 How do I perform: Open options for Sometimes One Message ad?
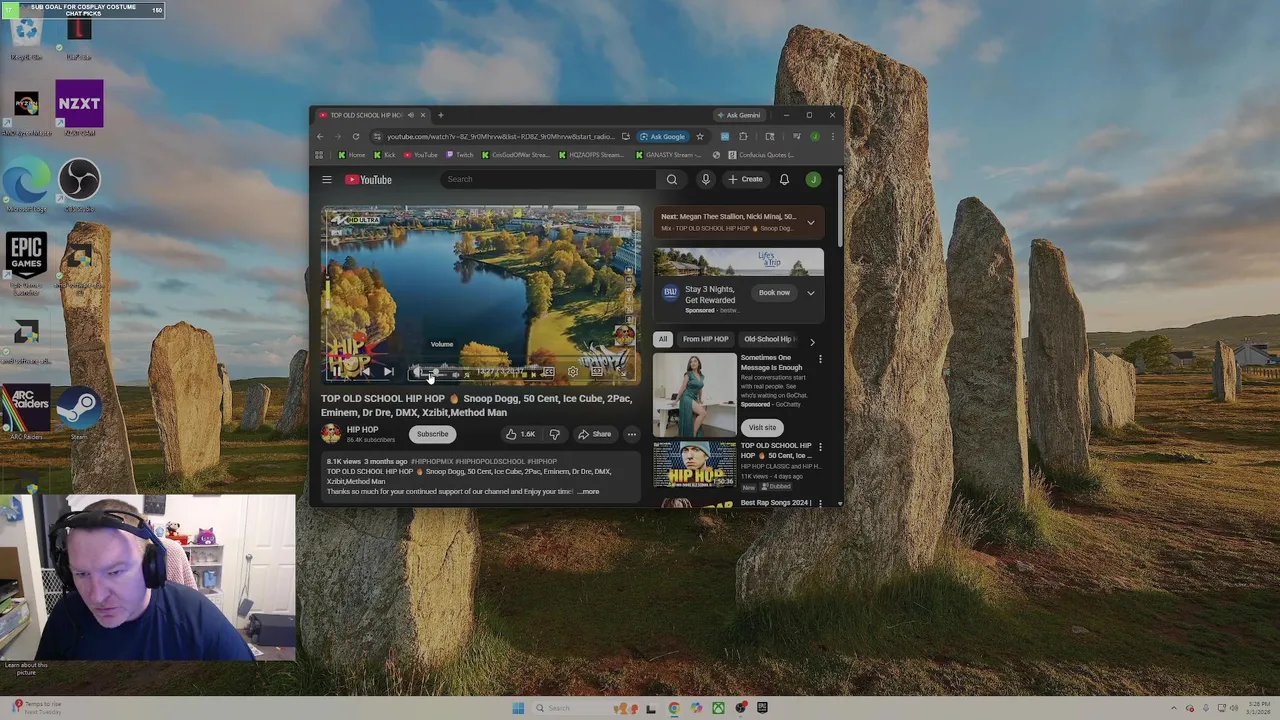click(820, 359)
